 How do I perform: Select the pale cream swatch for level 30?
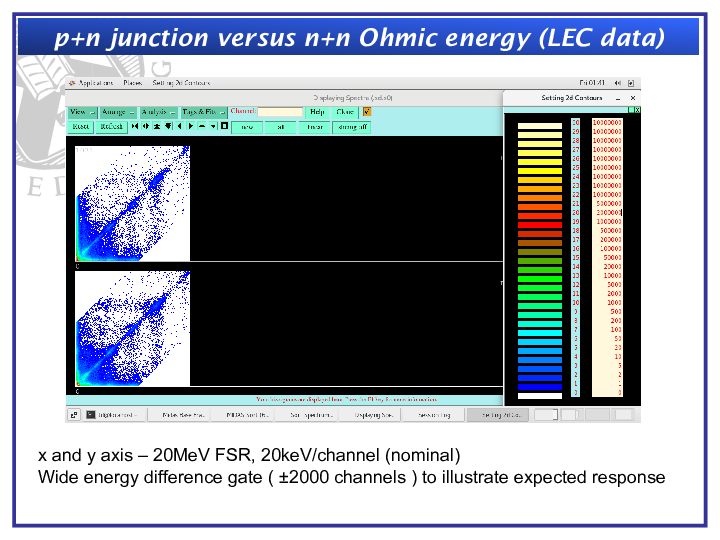[540, 126]
